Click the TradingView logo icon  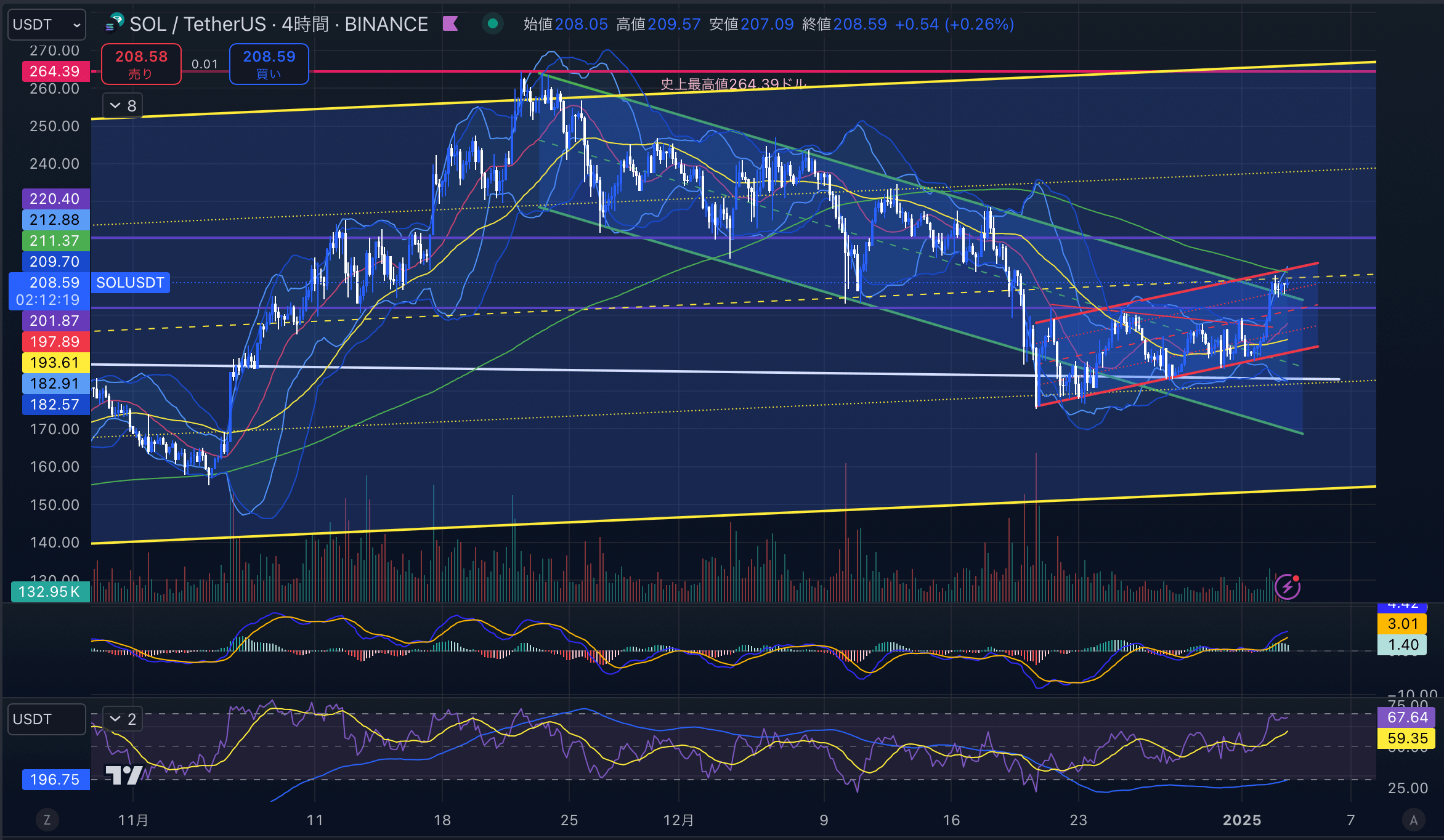click(124, 775)
